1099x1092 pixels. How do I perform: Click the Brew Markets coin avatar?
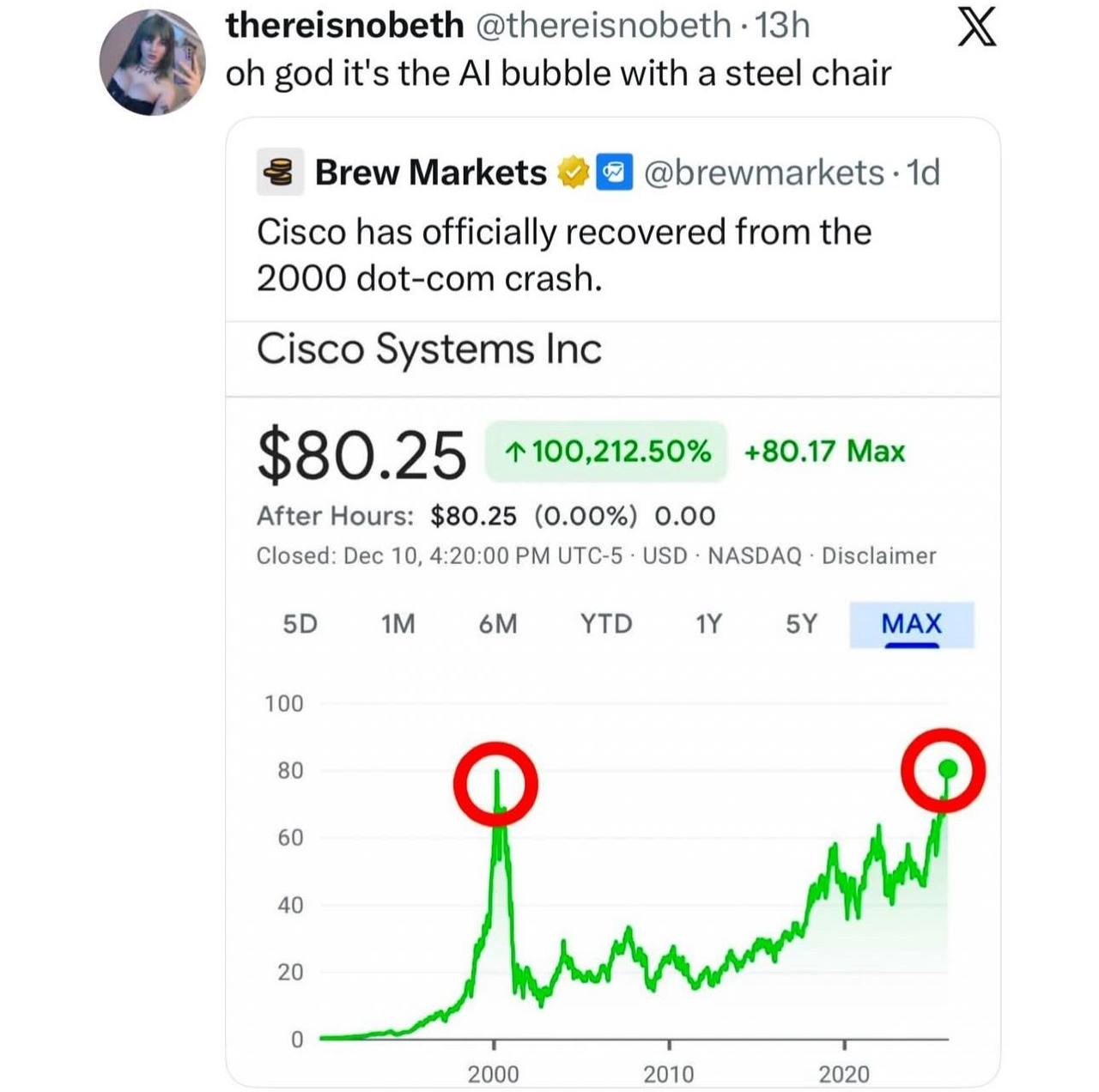(278, 173)
